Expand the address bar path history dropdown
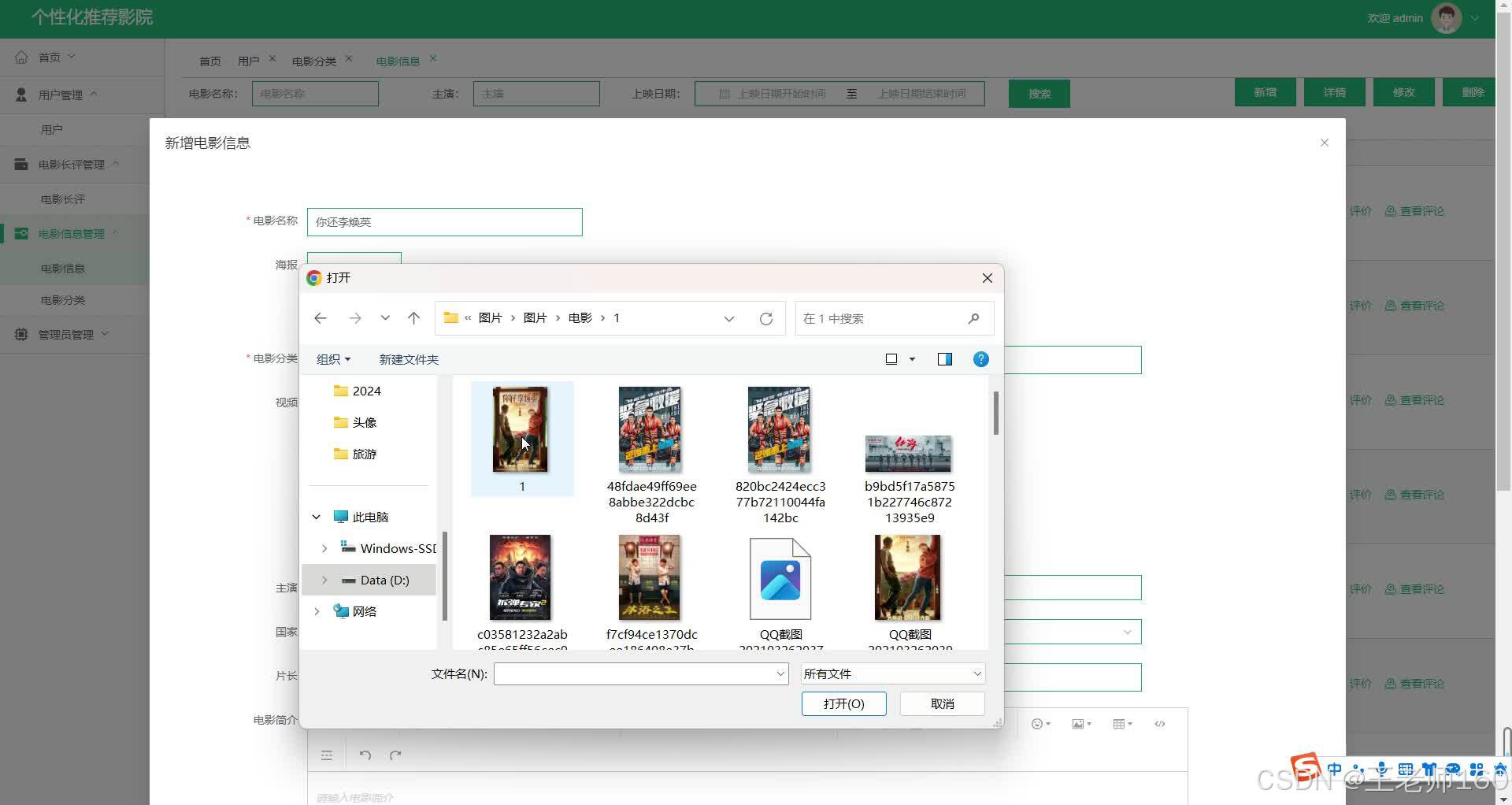This screenshot has width=1512, height=805. pyautogui.click(x=729, y=318)
